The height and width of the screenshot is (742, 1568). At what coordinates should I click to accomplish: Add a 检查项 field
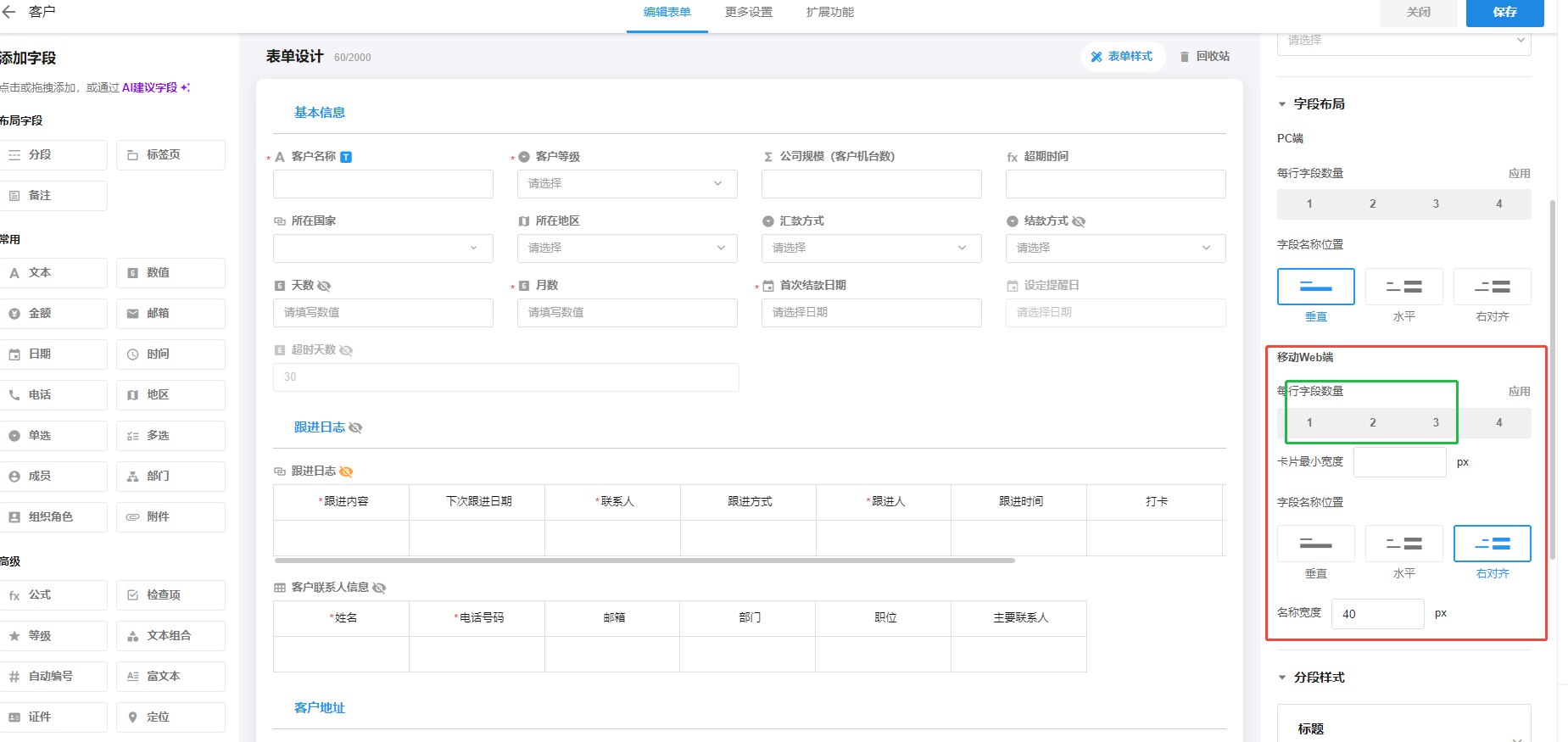tap(170, 595)
